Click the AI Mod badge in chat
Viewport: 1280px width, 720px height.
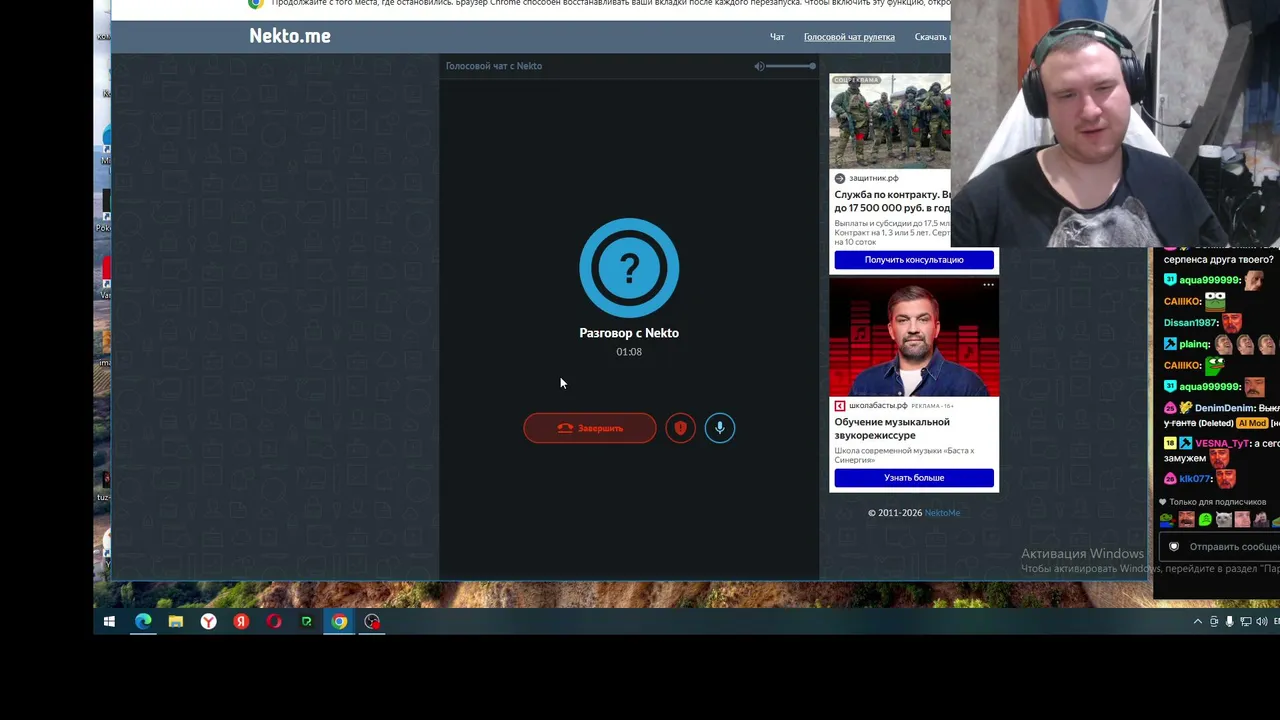tap(1252, 423)
